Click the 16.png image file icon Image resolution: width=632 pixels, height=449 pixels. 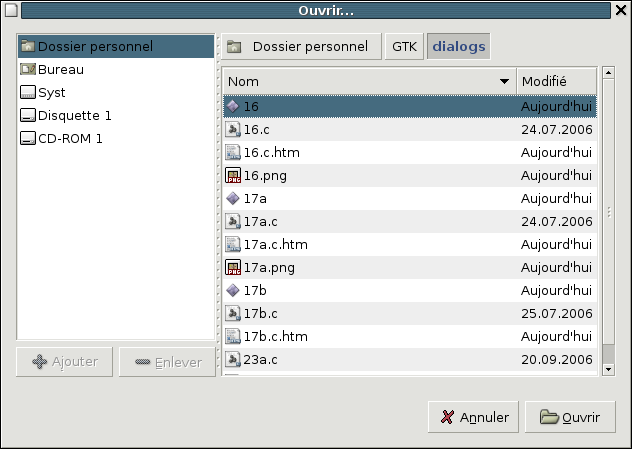tap(233, 175)
